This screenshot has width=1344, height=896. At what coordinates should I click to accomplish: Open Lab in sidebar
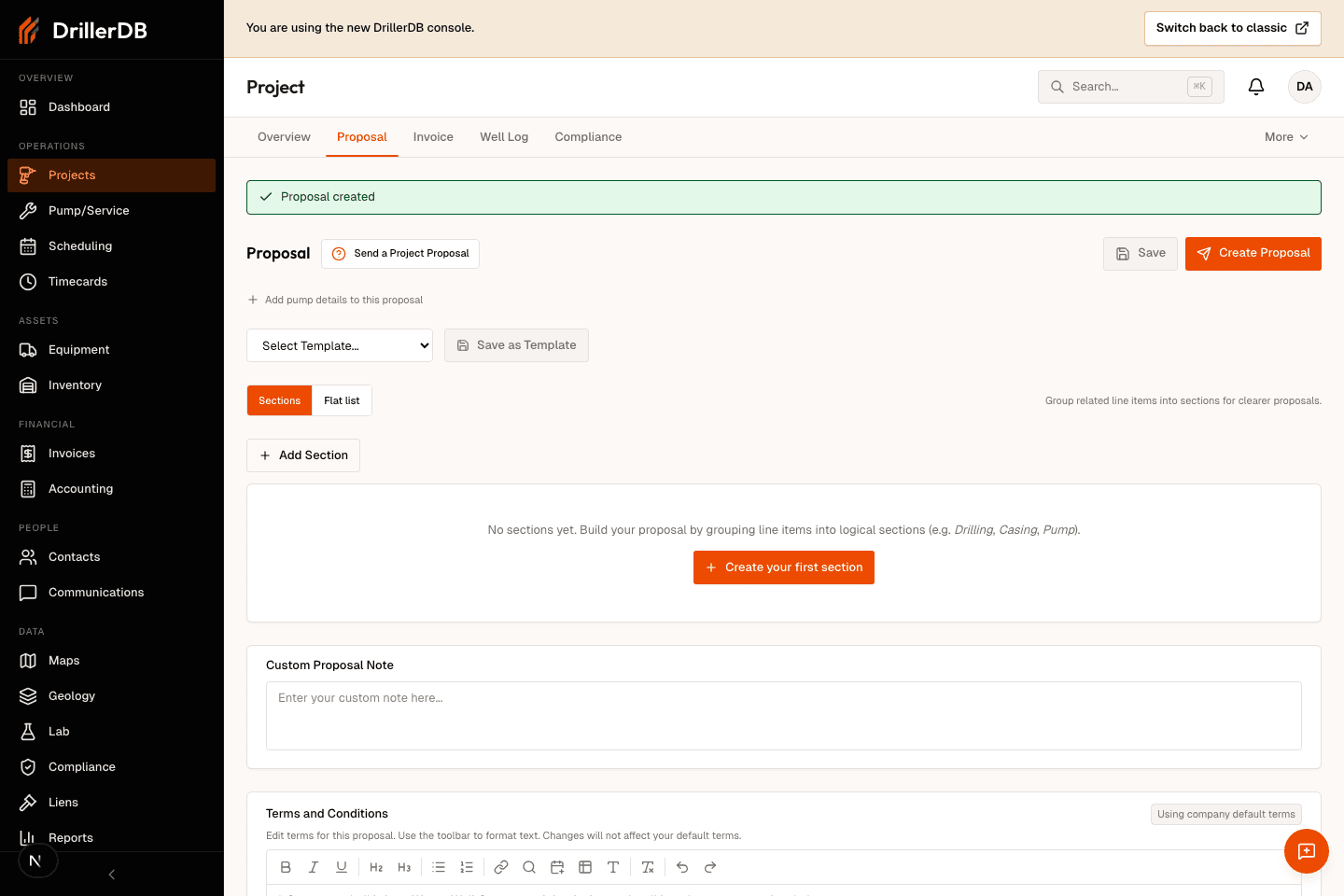[111, 732]
